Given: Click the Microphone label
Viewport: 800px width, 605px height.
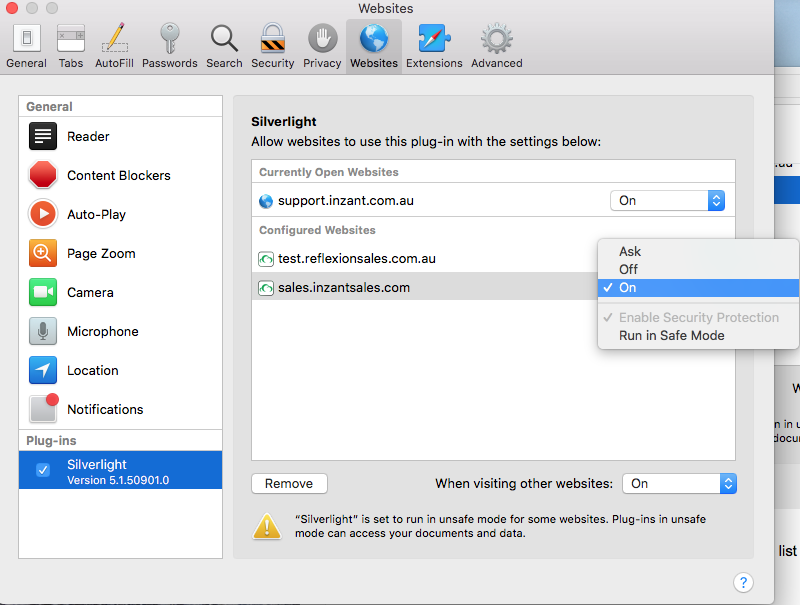Looking at the screenshot, I should click(103, 332).
